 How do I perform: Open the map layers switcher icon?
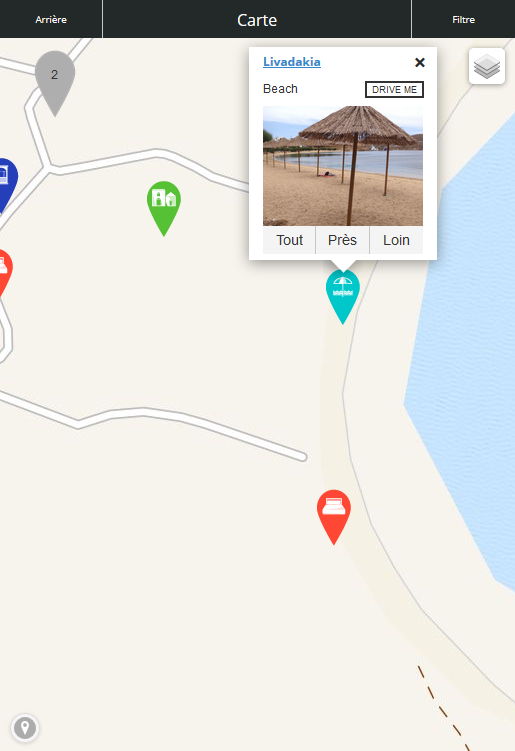click(487, 67)
